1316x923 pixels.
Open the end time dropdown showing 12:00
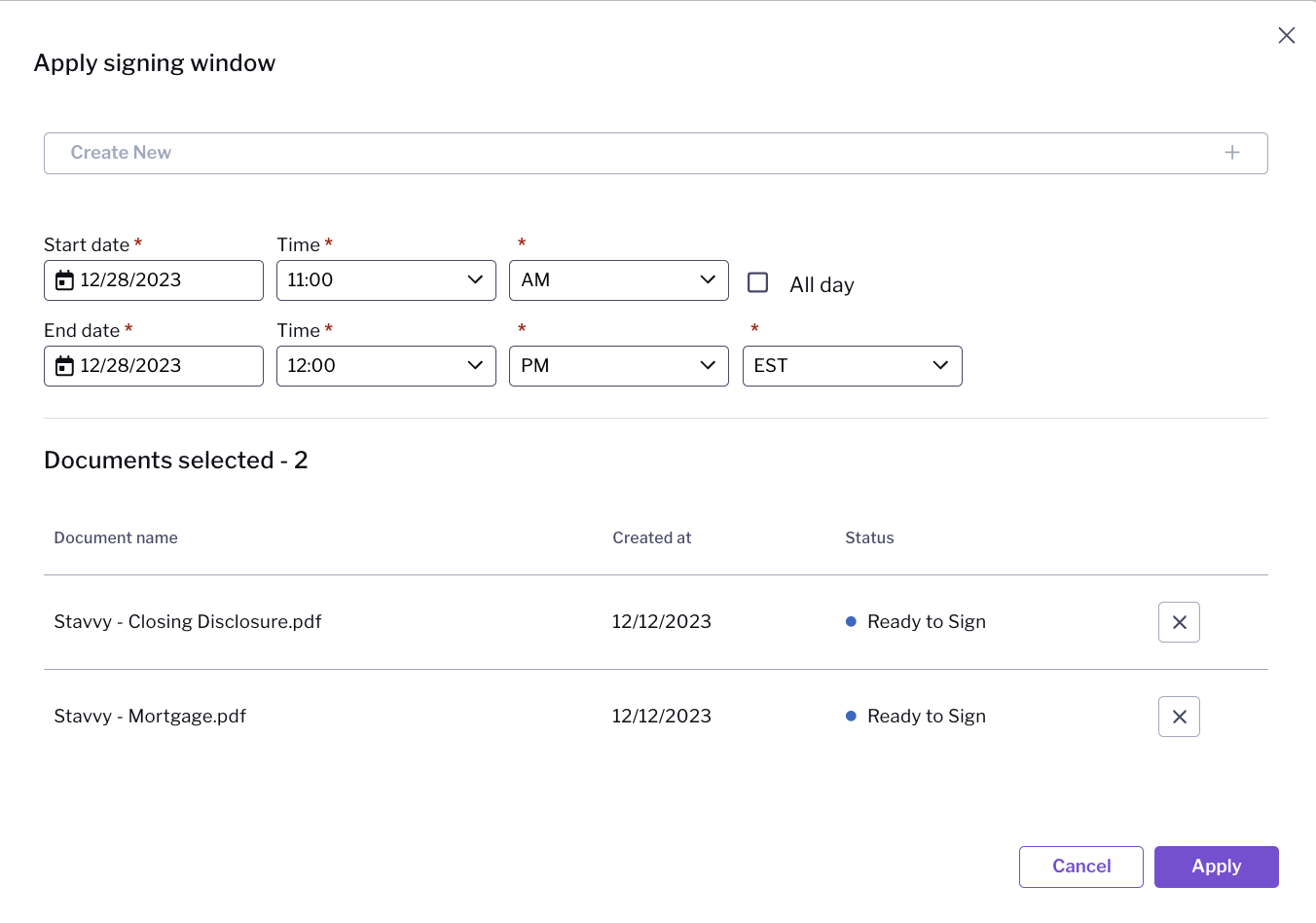(x=385, y=365)
